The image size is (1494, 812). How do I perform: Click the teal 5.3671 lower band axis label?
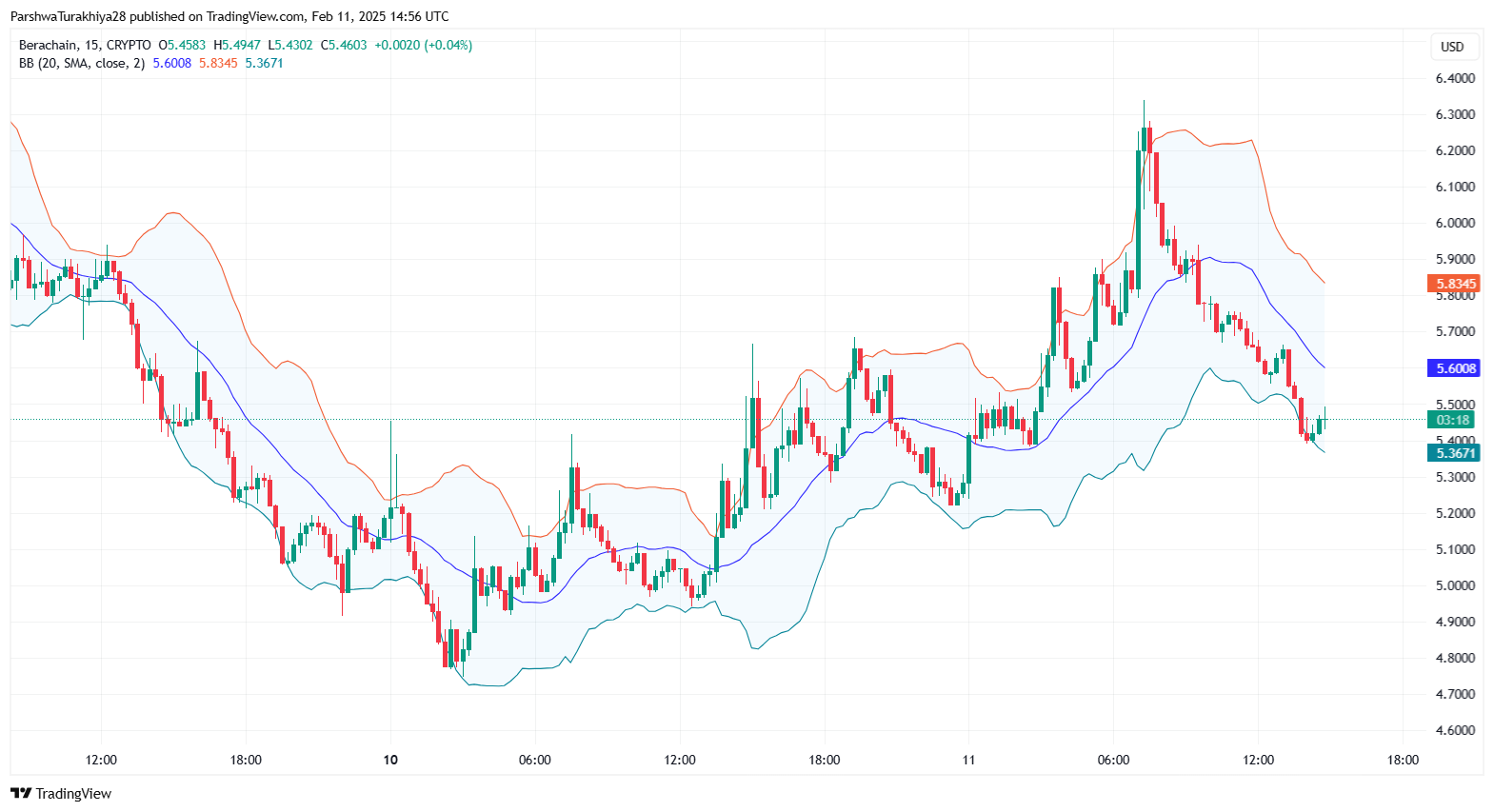[x=1454, y=453]
